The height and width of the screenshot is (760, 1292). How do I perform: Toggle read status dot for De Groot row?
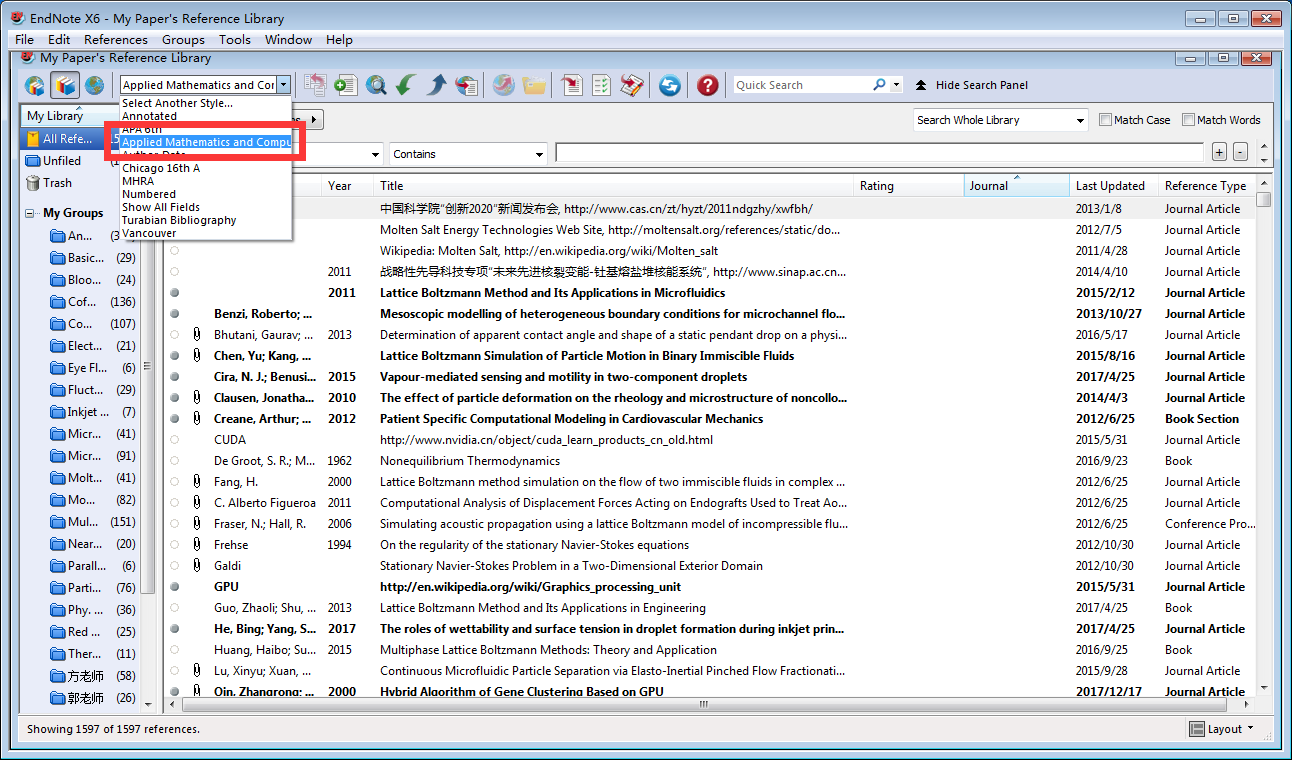coord(175,461)
